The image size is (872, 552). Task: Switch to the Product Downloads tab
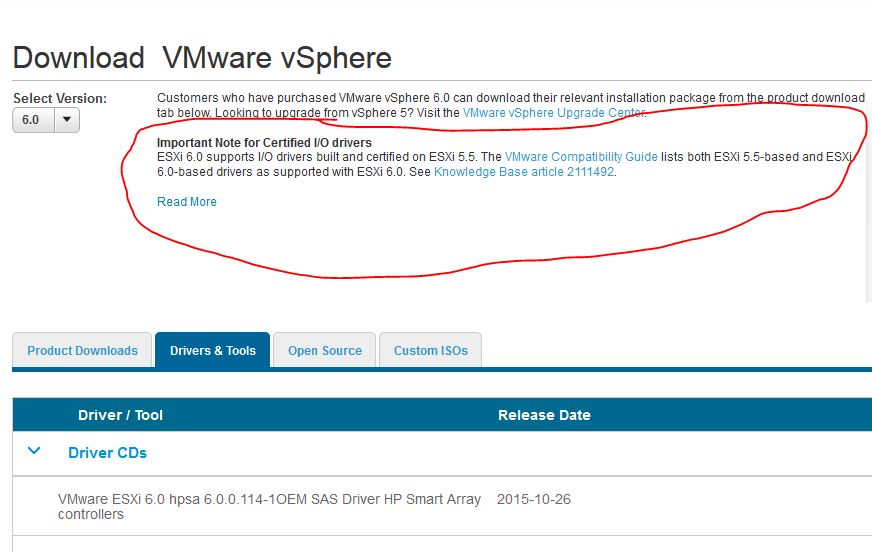[x=82, y=351]
